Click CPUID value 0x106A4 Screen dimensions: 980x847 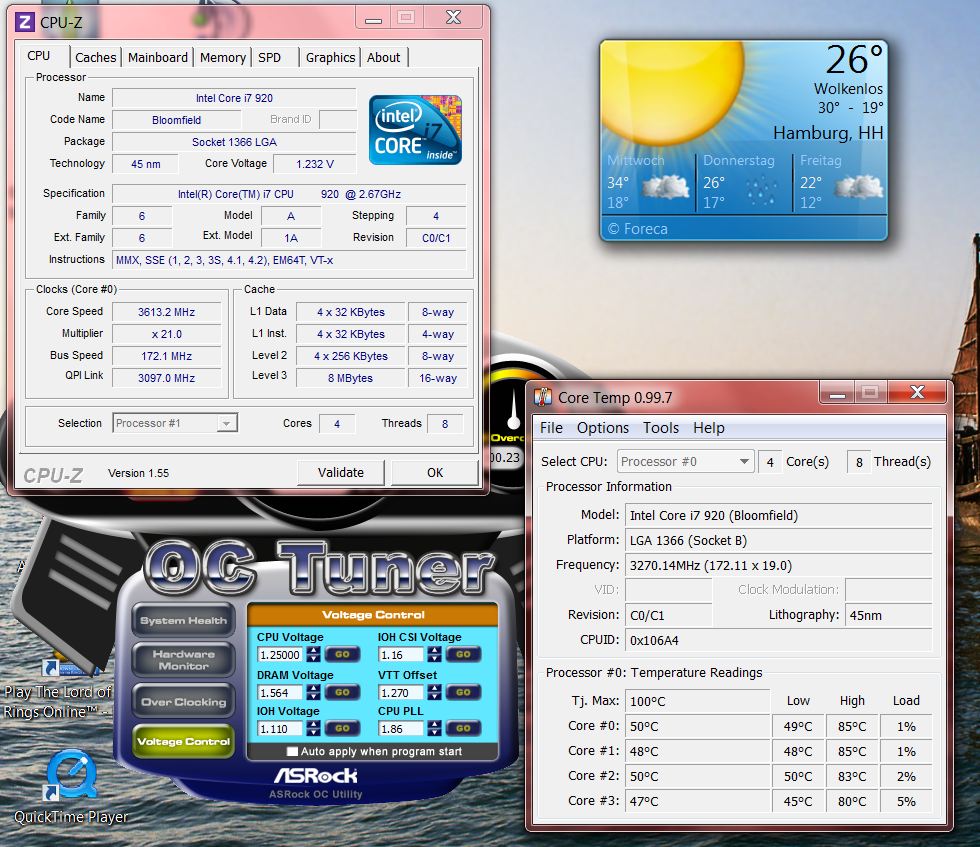[778, 640]
